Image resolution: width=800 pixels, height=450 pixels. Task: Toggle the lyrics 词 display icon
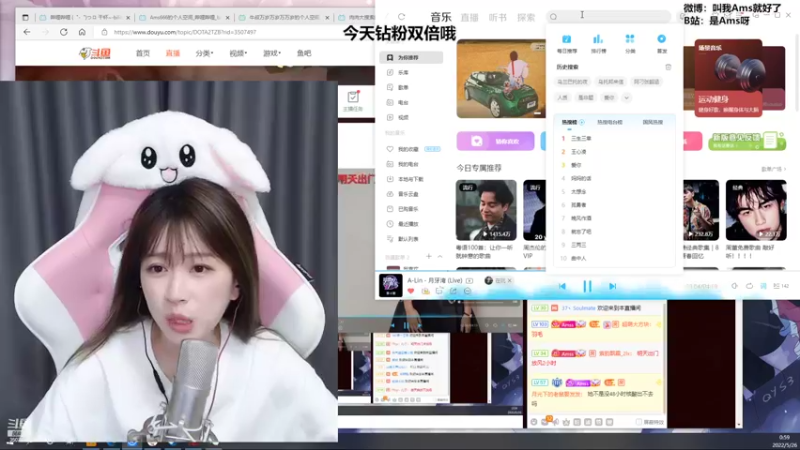763,286
